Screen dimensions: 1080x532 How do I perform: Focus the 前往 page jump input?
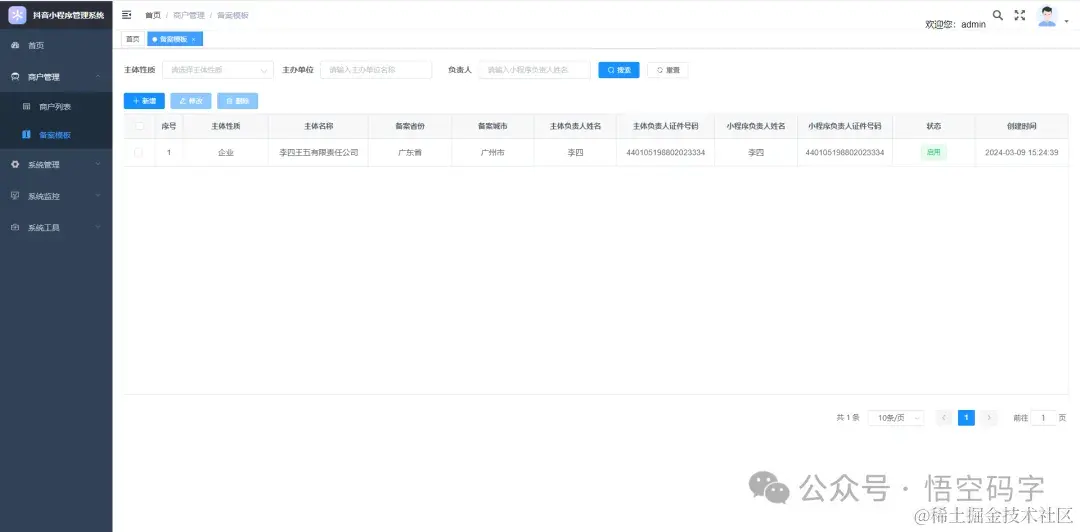pos(1043,418)
